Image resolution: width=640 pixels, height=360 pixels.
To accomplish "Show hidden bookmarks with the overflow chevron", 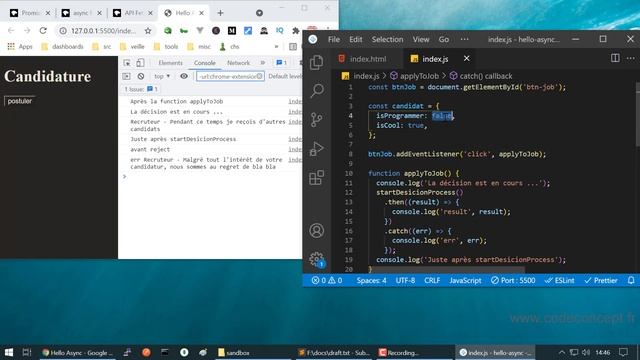I will (x=276, y=47).
